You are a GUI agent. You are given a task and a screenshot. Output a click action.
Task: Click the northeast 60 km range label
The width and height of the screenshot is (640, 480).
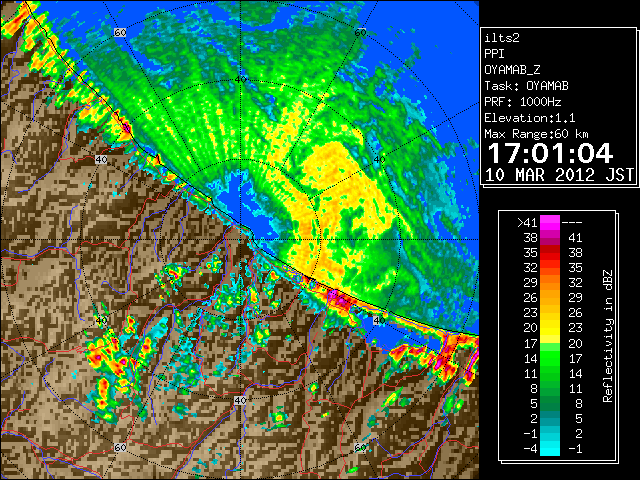tap(360, 32)
